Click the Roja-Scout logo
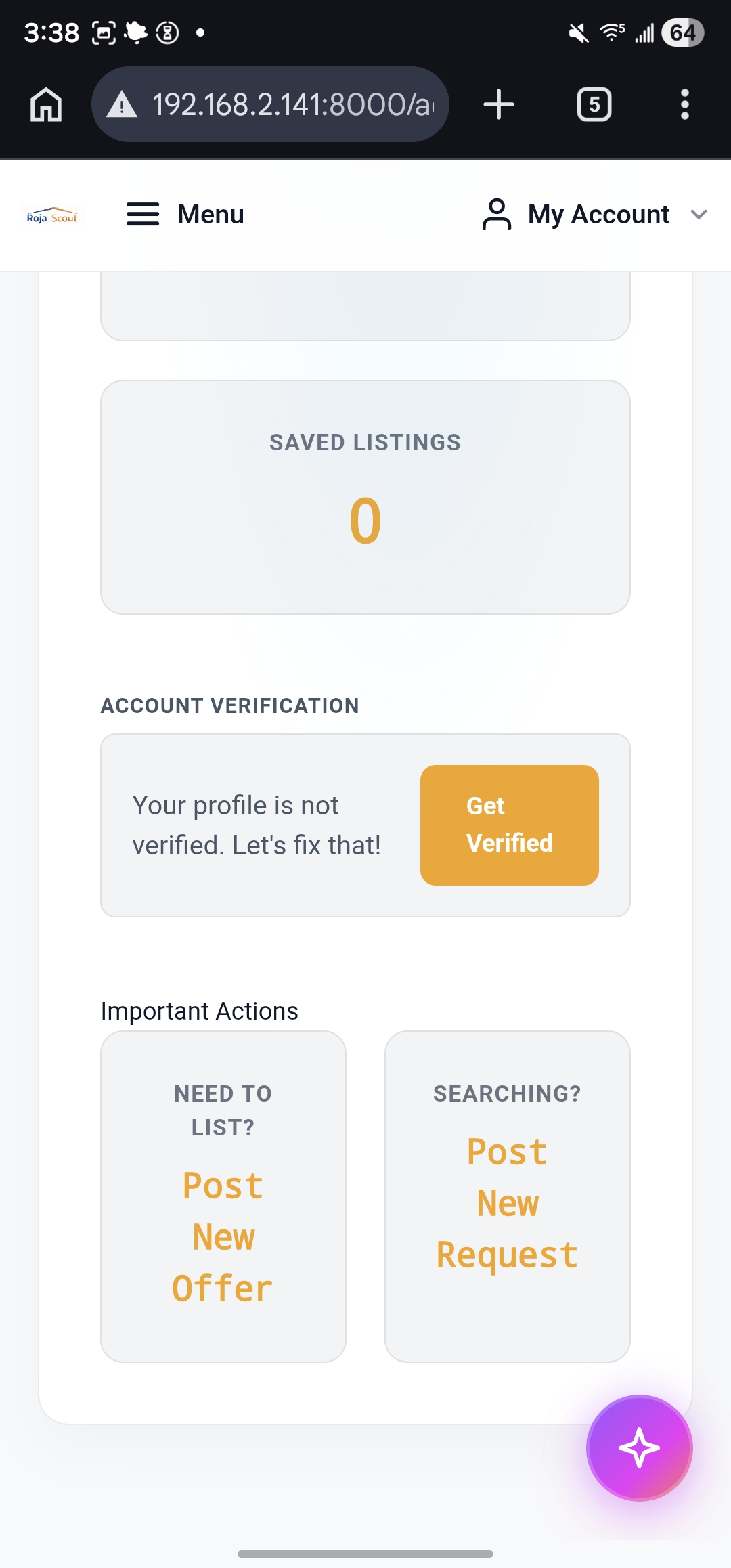Viewport: 731px width, 1568px height. [52, 216]
